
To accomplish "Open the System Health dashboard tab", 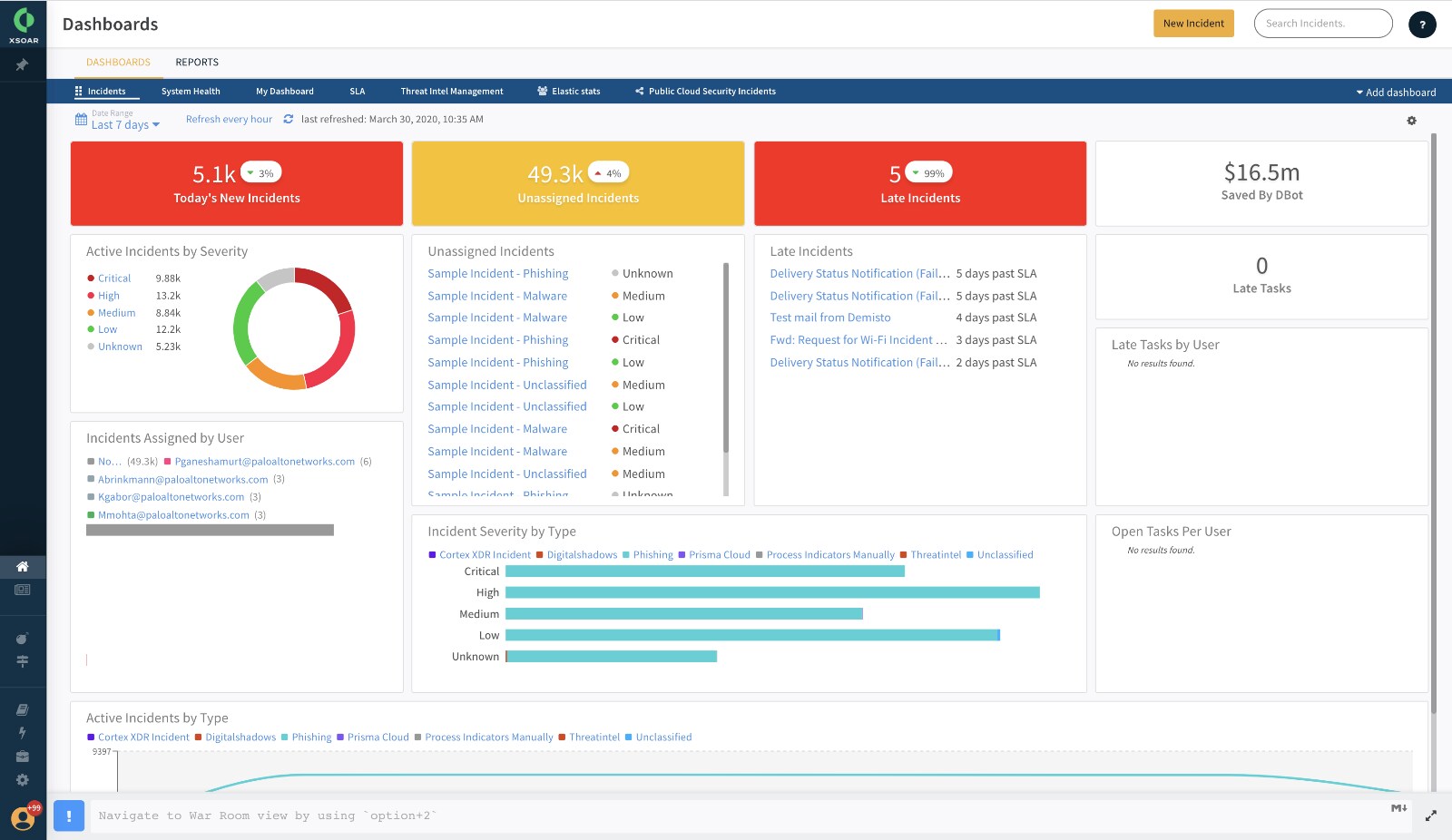I will click(191, 92).
